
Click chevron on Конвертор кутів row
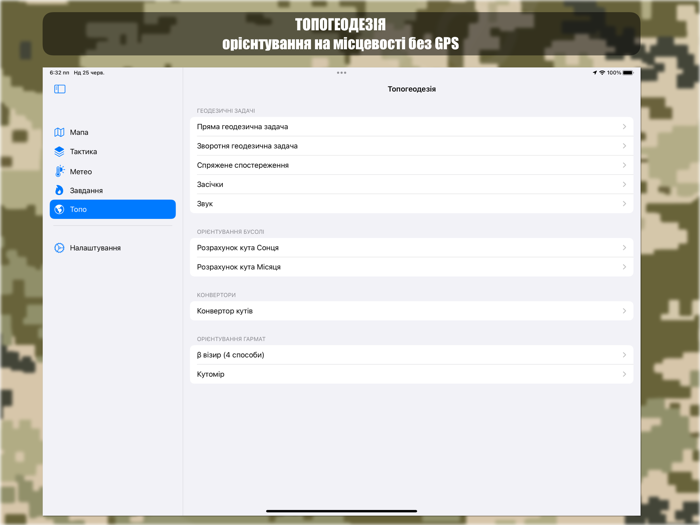coord(624,311)
